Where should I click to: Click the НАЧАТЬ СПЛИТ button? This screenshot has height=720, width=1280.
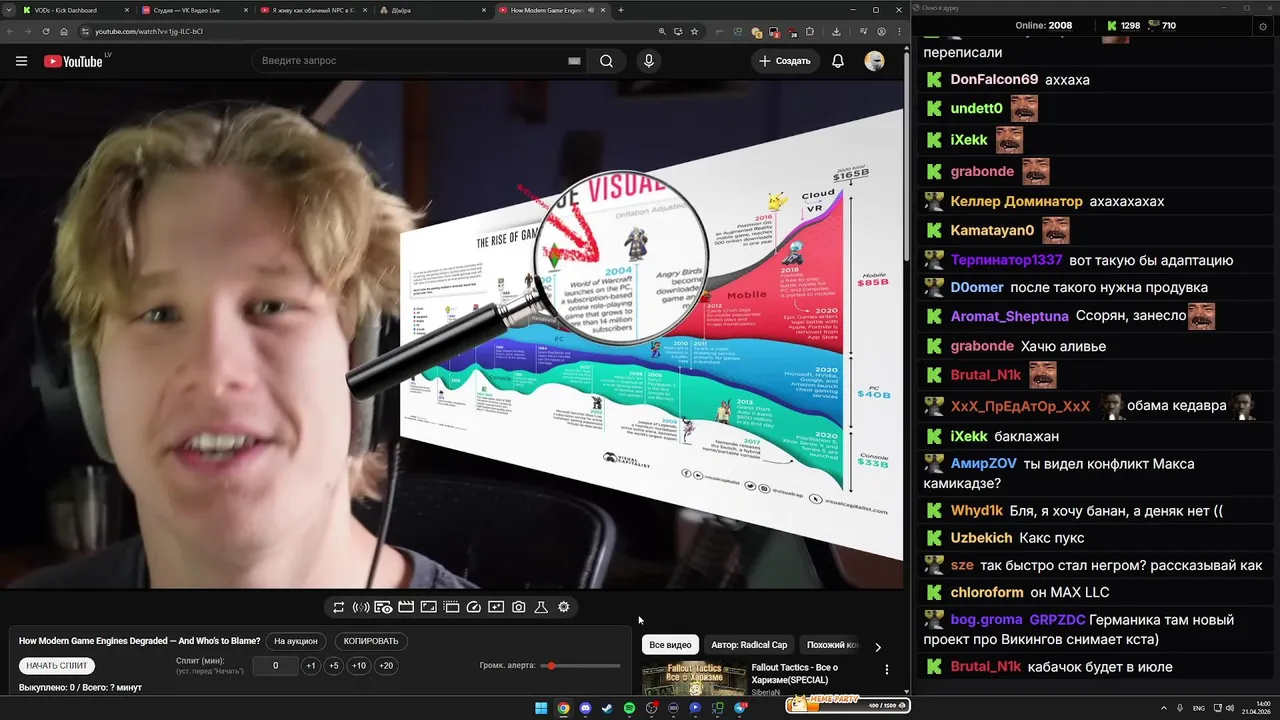[57, 666]
